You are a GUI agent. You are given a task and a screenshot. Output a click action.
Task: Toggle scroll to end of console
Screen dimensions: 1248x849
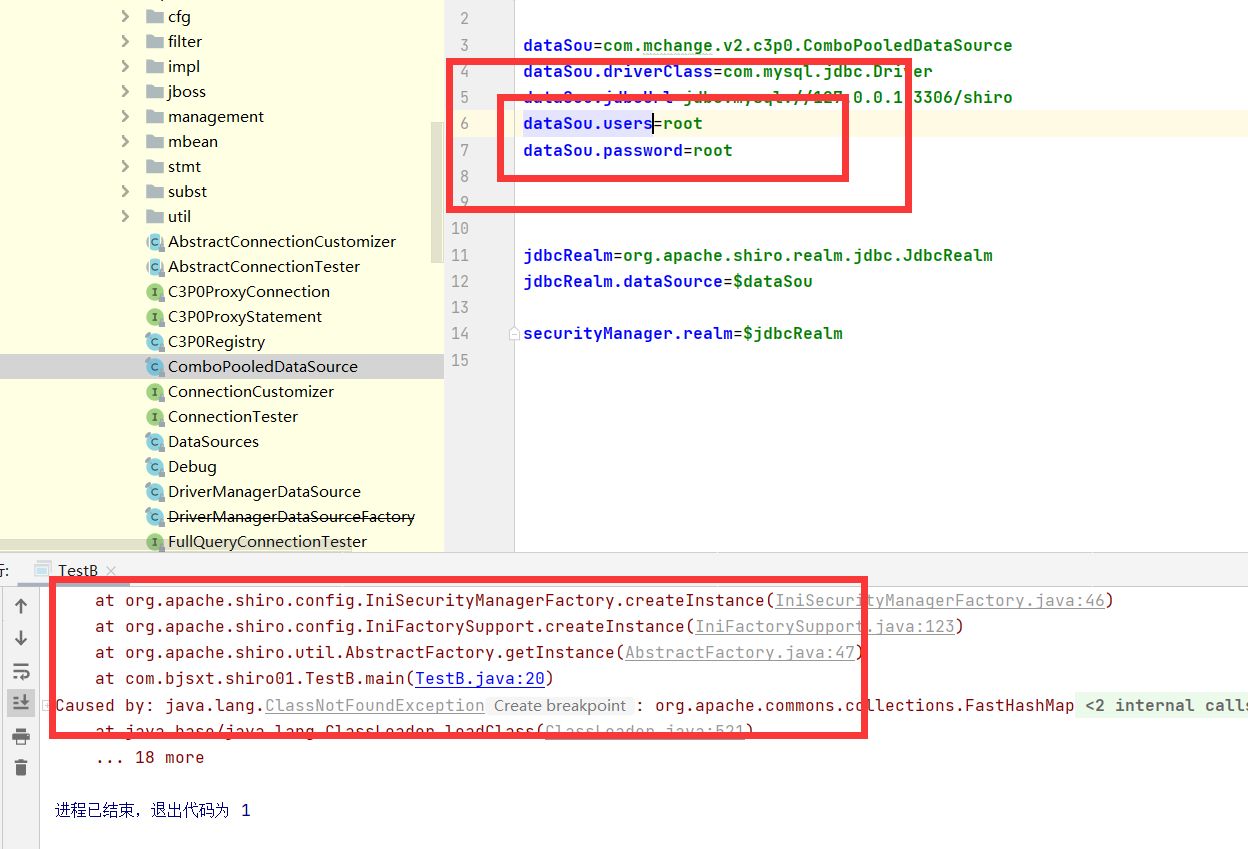(x=21, y=704)
